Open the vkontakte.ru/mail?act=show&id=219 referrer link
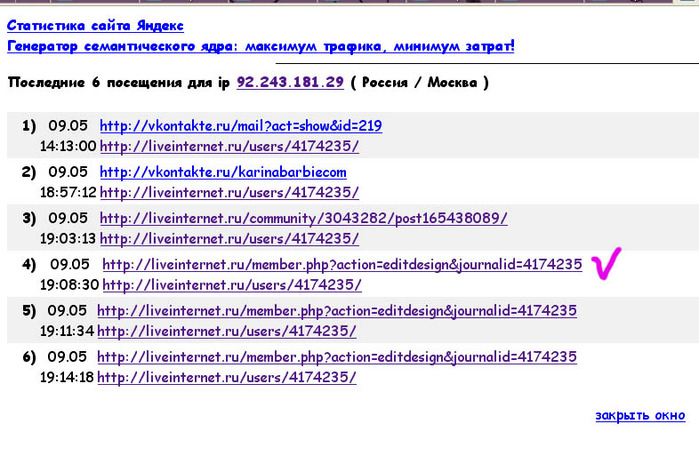The image size is (699, 464). coord(241,126)
